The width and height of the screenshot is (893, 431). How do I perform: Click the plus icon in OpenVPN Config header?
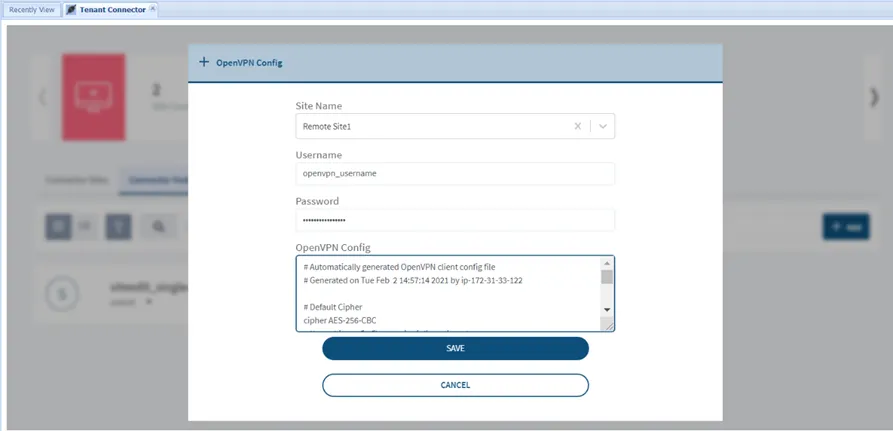204,62
